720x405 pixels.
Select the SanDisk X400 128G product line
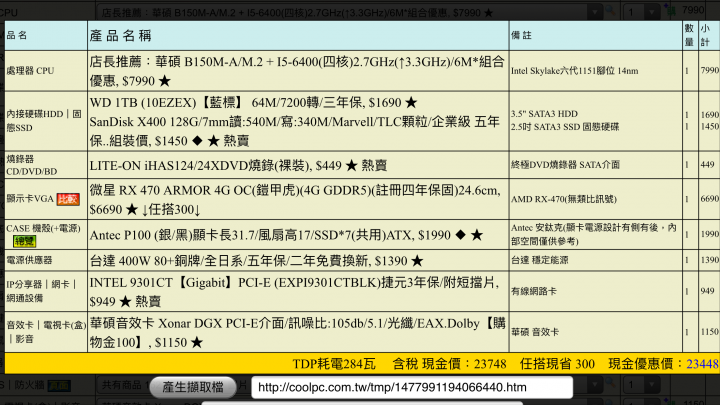pos(294,131)
